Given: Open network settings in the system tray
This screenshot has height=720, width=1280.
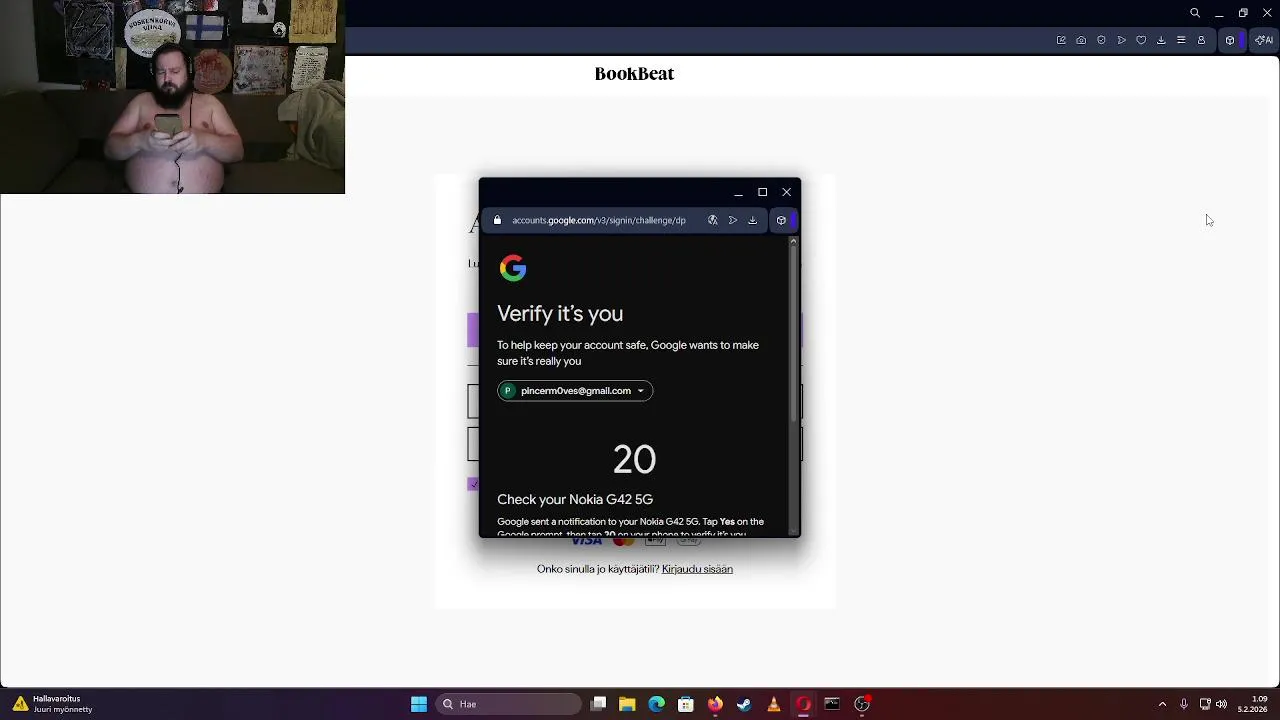Looking at the screenshot, I should coord(1205,704).
